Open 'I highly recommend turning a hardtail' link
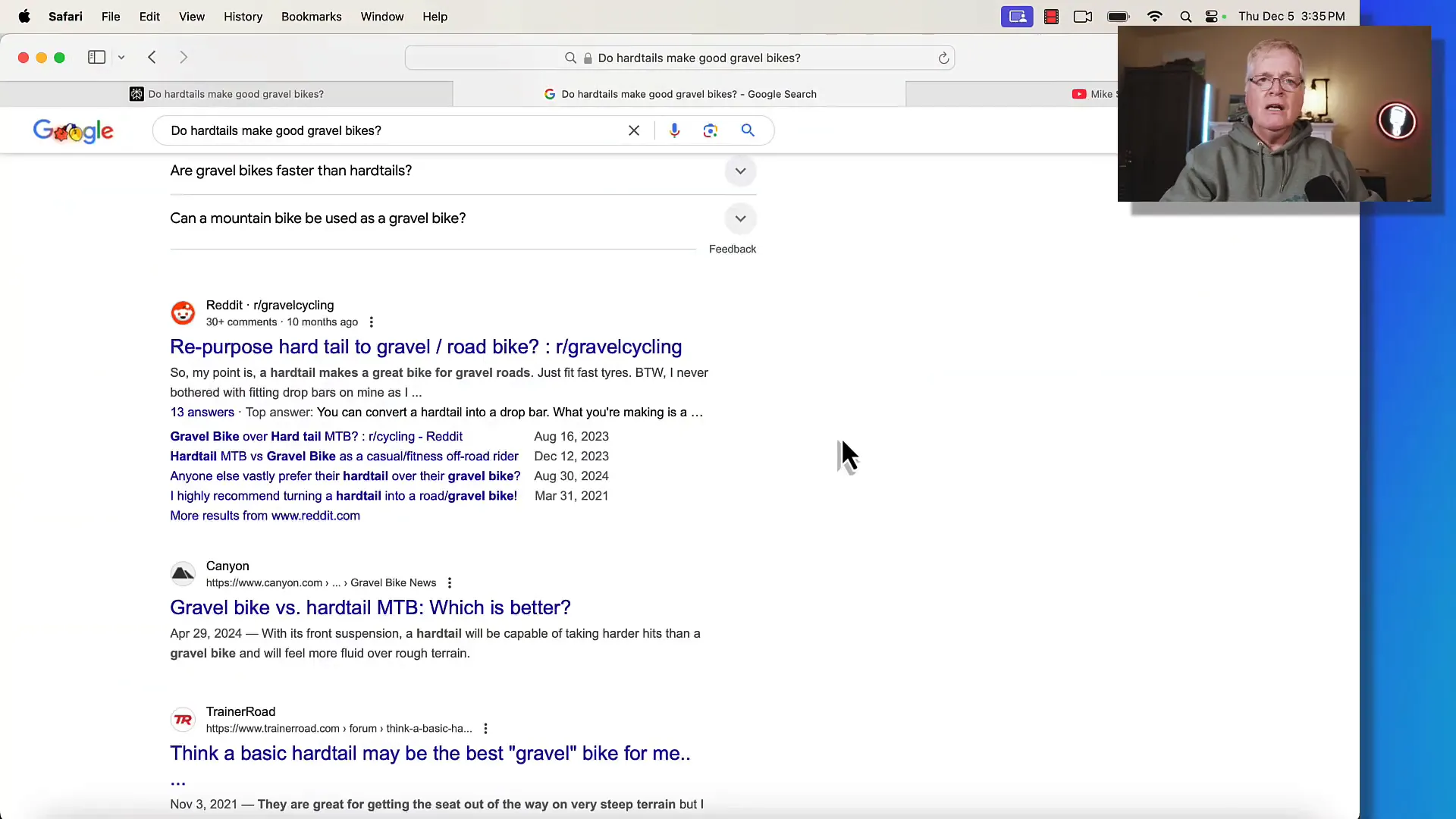 [x=344, y=495]
